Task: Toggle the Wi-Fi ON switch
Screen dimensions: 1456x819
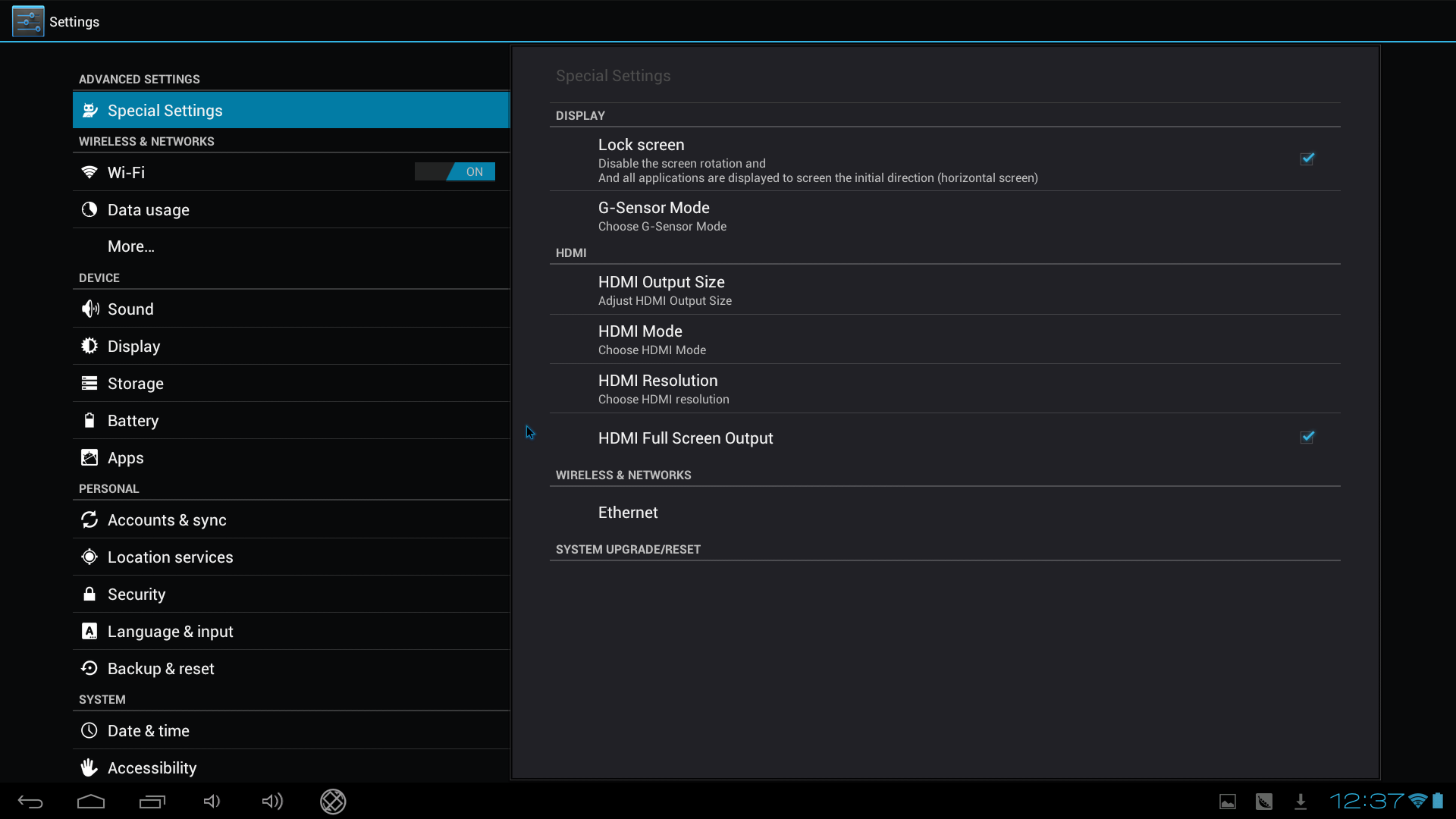Action: (454, 171)
